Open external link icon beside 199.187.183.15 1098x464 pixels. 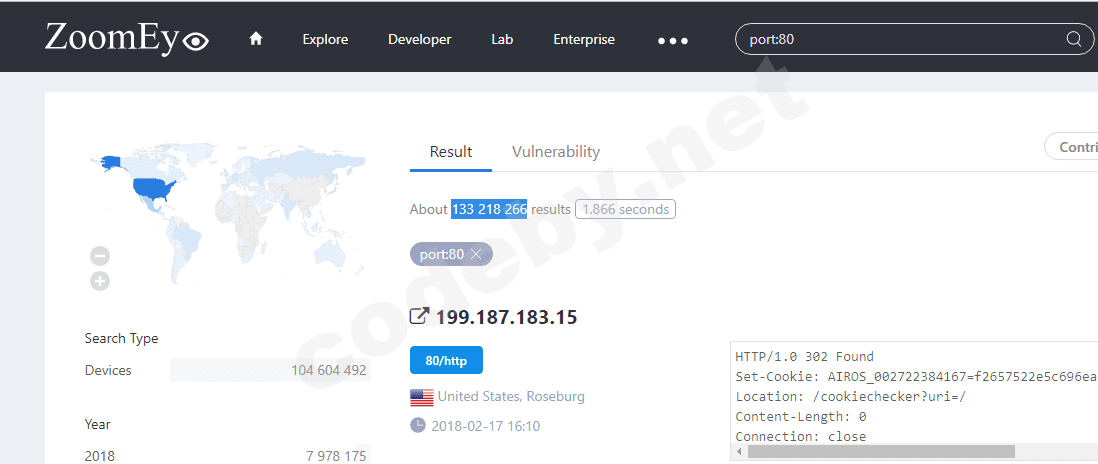tap(419, 317)
